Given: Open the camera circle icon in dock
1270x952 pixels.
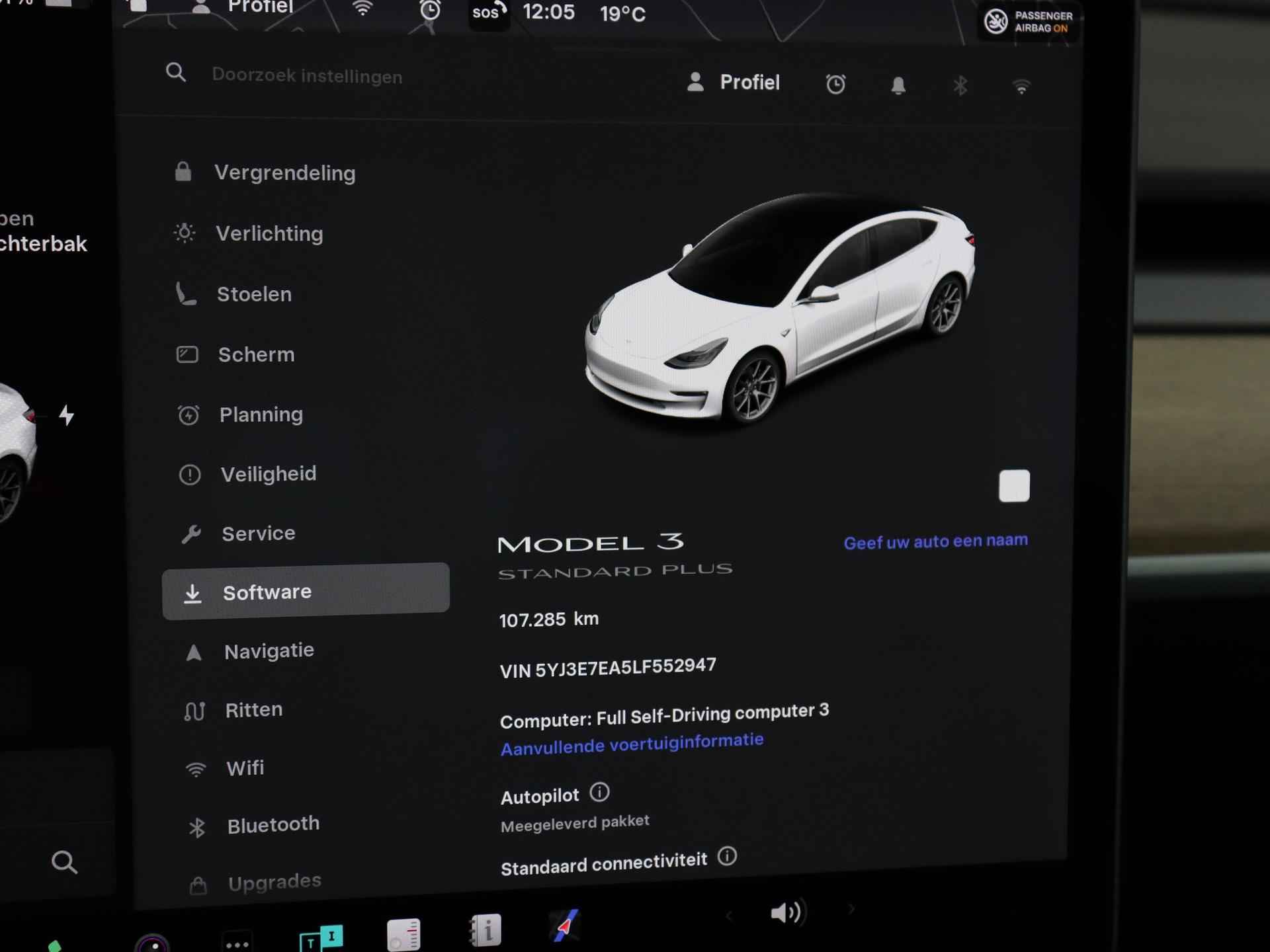Looking at the screenshot, I should tap(152, 945).
